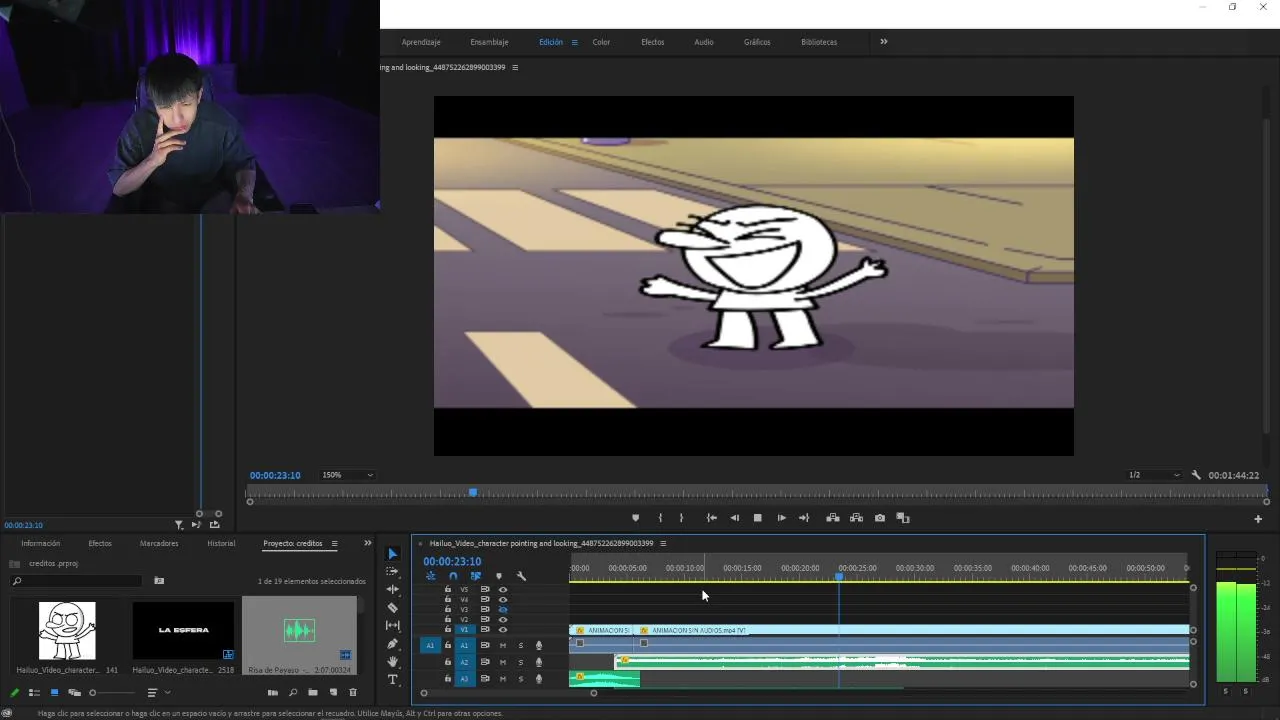
Task: Click the Extract button
Action: (856, 518)
